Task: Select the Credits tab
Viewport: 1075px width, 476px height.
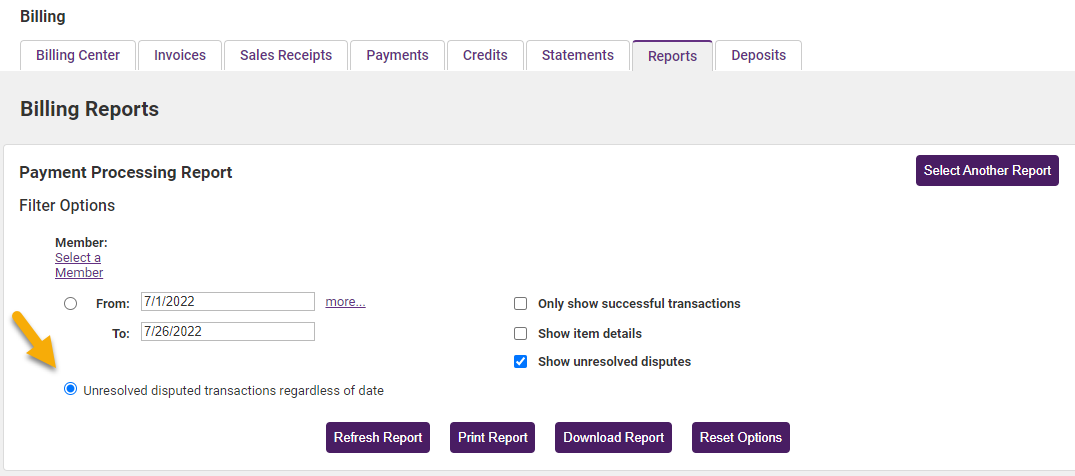Action: click(x=485, y=56)
